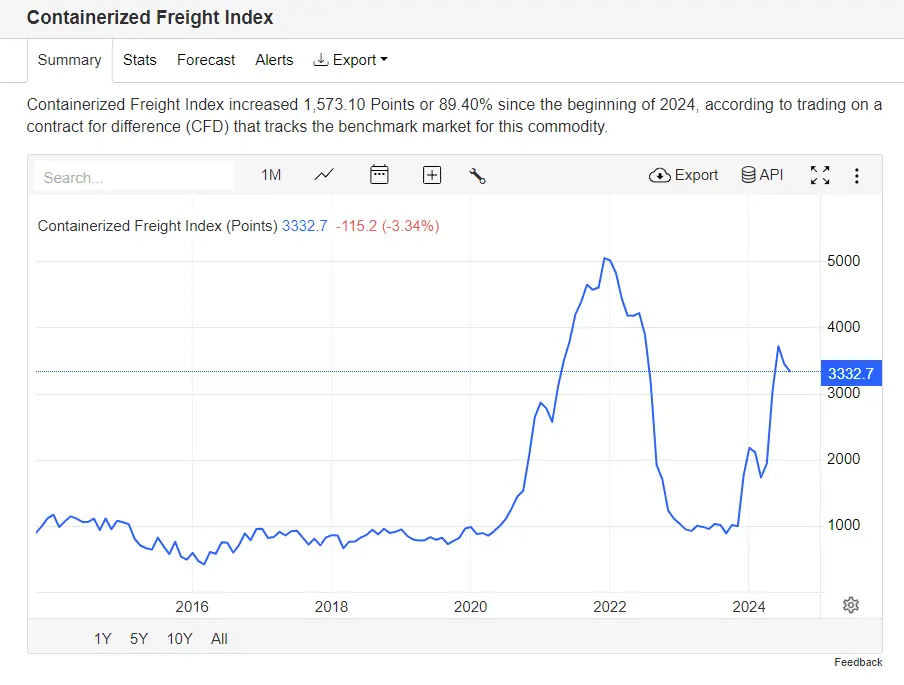Screen dimensions: 904x685
Task: Select the 1Y time range
Action: click(x=103, y=638)
